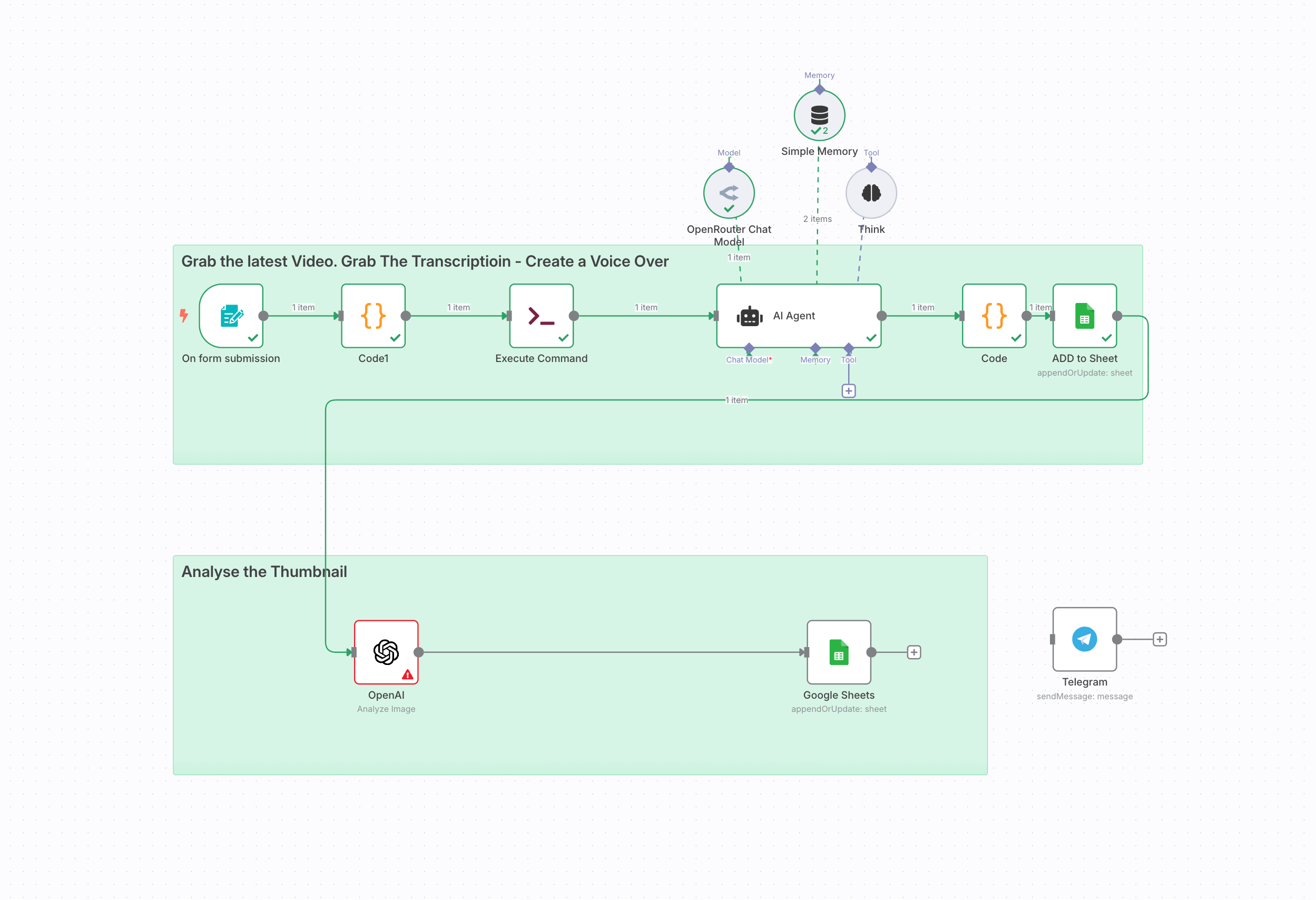This screenshot has height=900, width=1316.
Task: Select the OpenRouter Chat Model node
Action: pyautogui.click(x=729, y=192)
